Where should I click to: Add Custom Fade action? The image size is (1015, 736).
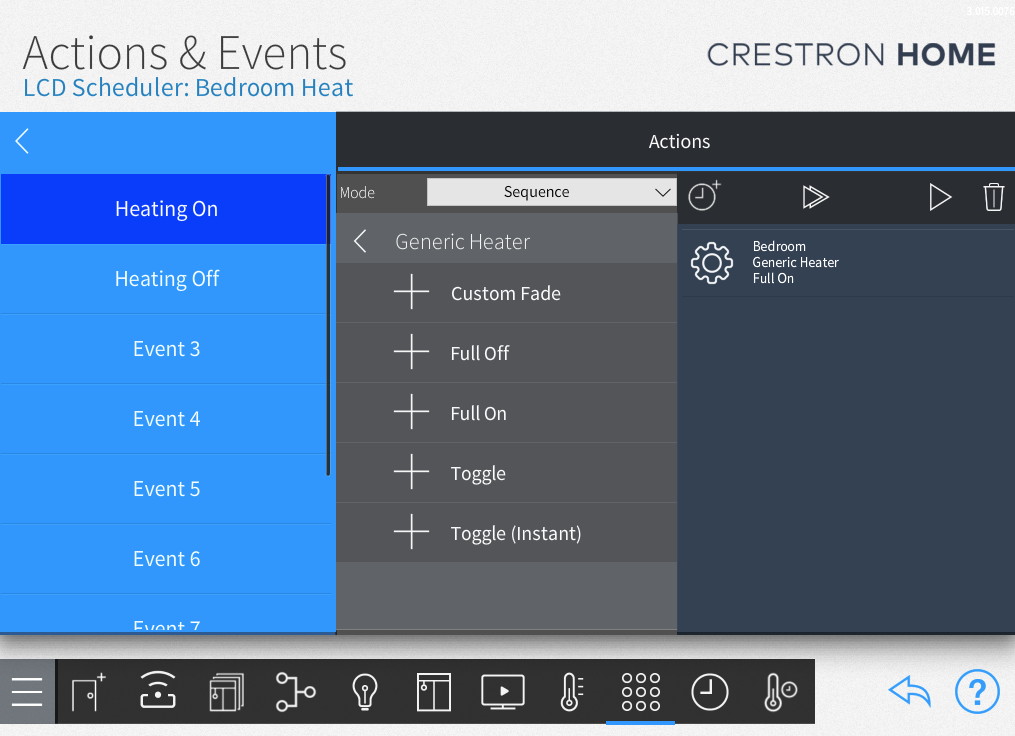(507, 293)
